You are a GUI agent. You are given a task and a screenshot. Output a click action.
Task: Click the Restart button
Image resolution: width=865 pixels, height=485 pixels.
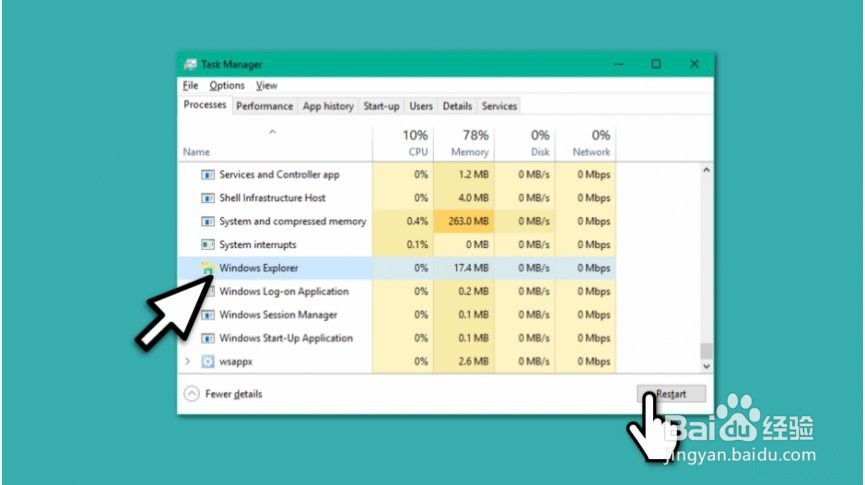pyautogui.click(x=671, y=394)
